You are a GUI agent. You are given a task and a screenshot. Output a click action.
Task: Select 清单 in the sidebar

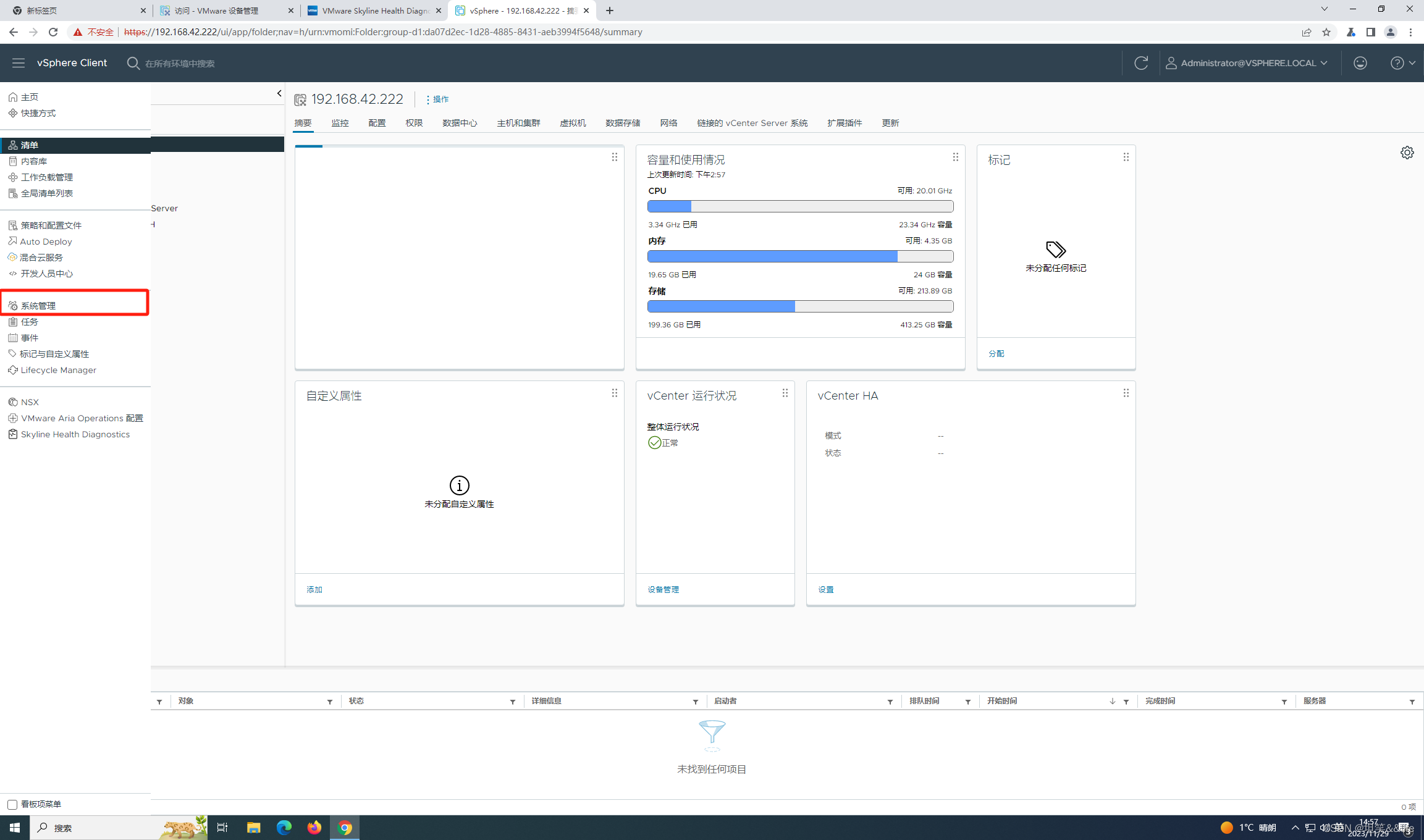pyautogui.click(x=75, y=145)
